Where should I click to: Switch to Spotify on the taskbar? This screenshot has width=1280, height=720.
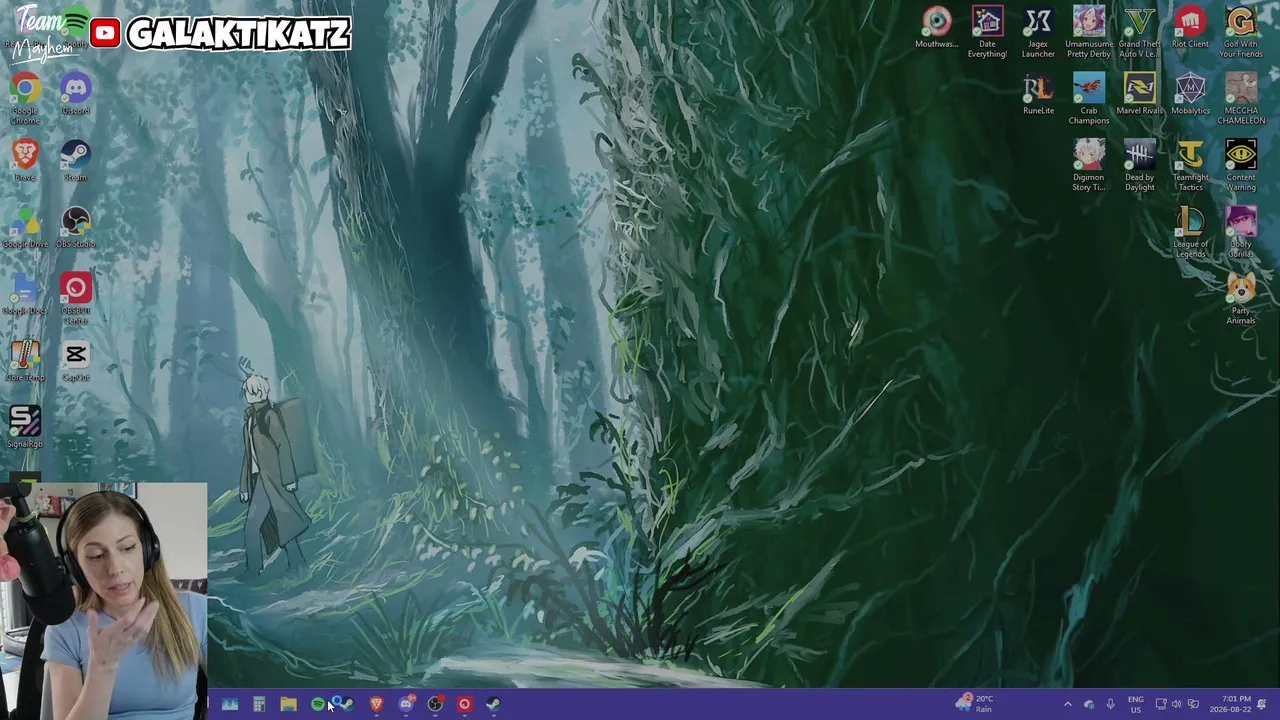[x=317, y=704]
